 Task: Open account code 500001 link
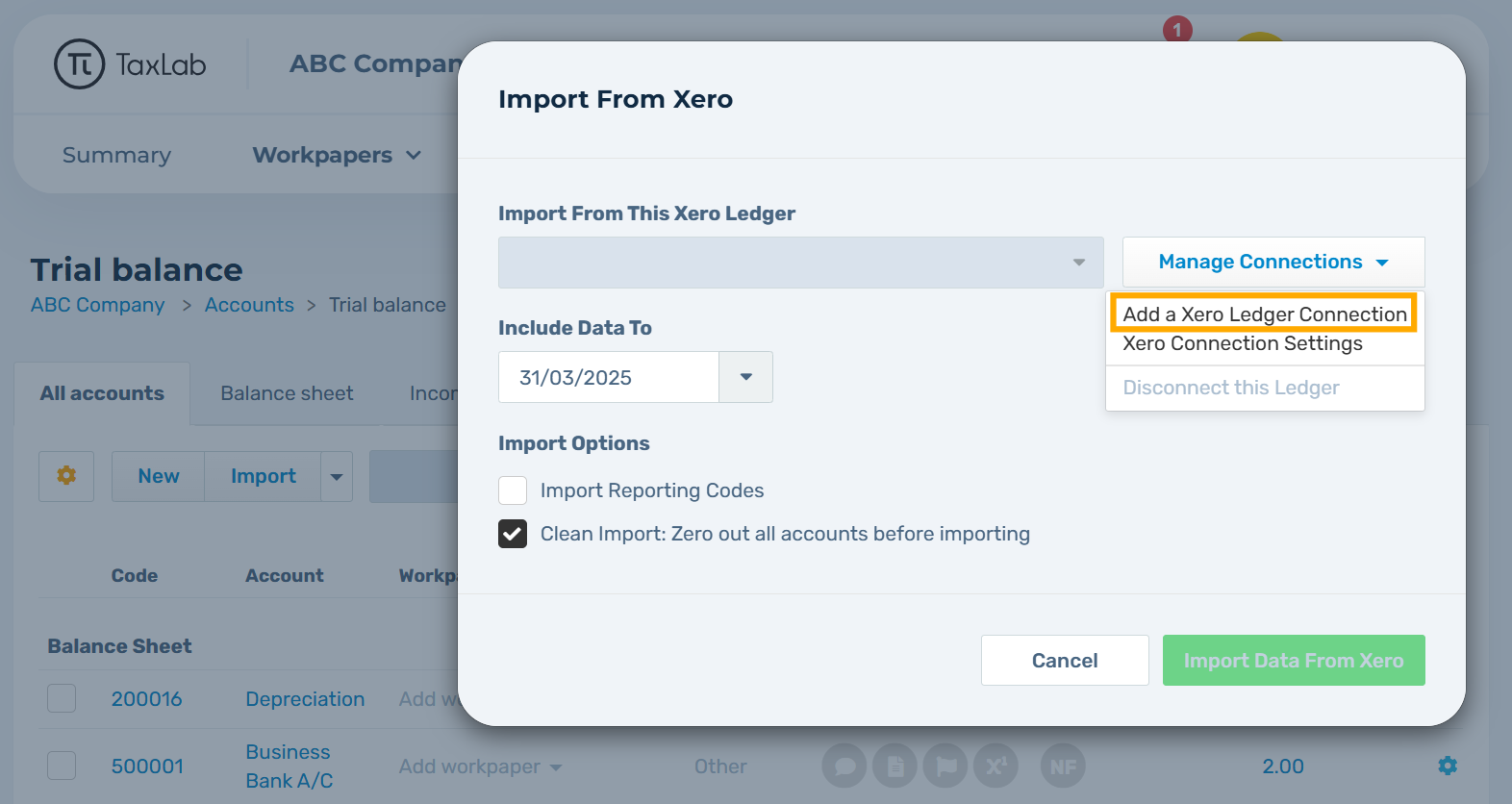(x=147, y=766)
